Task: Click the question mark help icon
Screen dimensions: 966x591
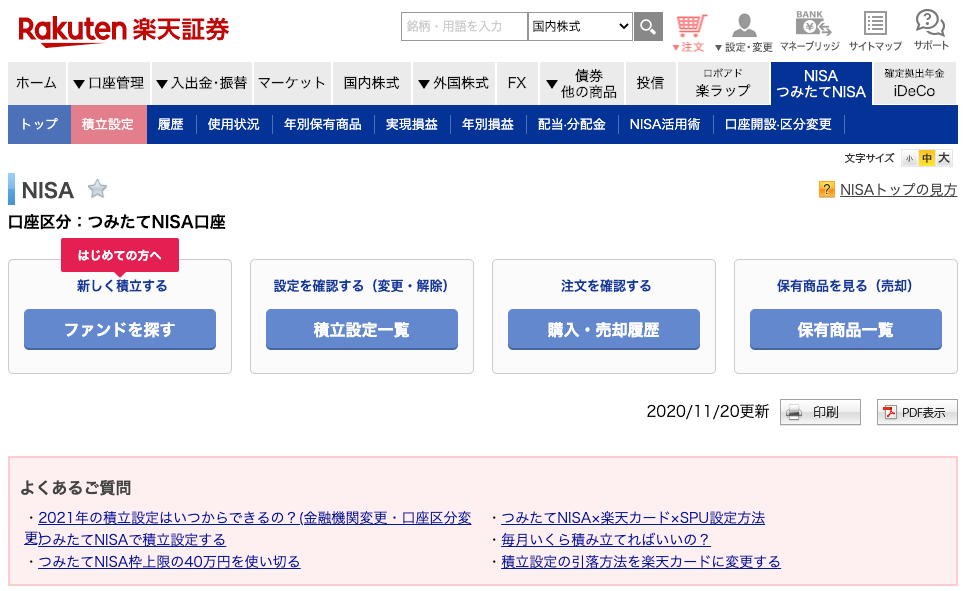Action: pos(826,189)
